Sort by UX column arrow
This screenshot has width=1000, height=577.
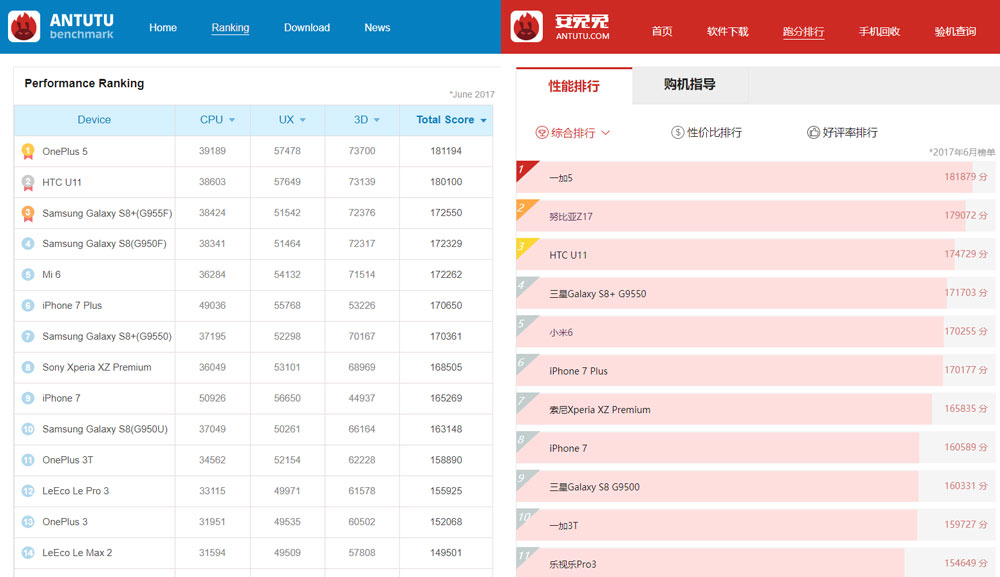click(x=303, y=120)
